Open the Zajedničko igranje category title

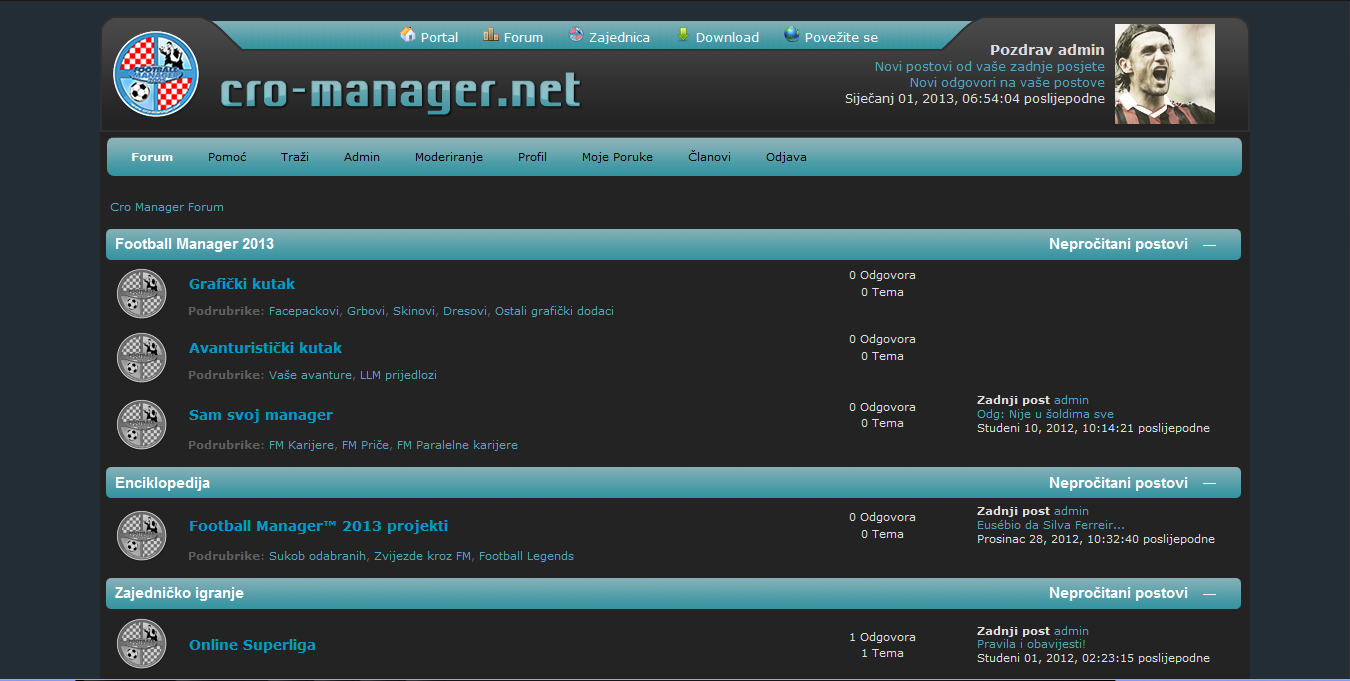[179, 593]
